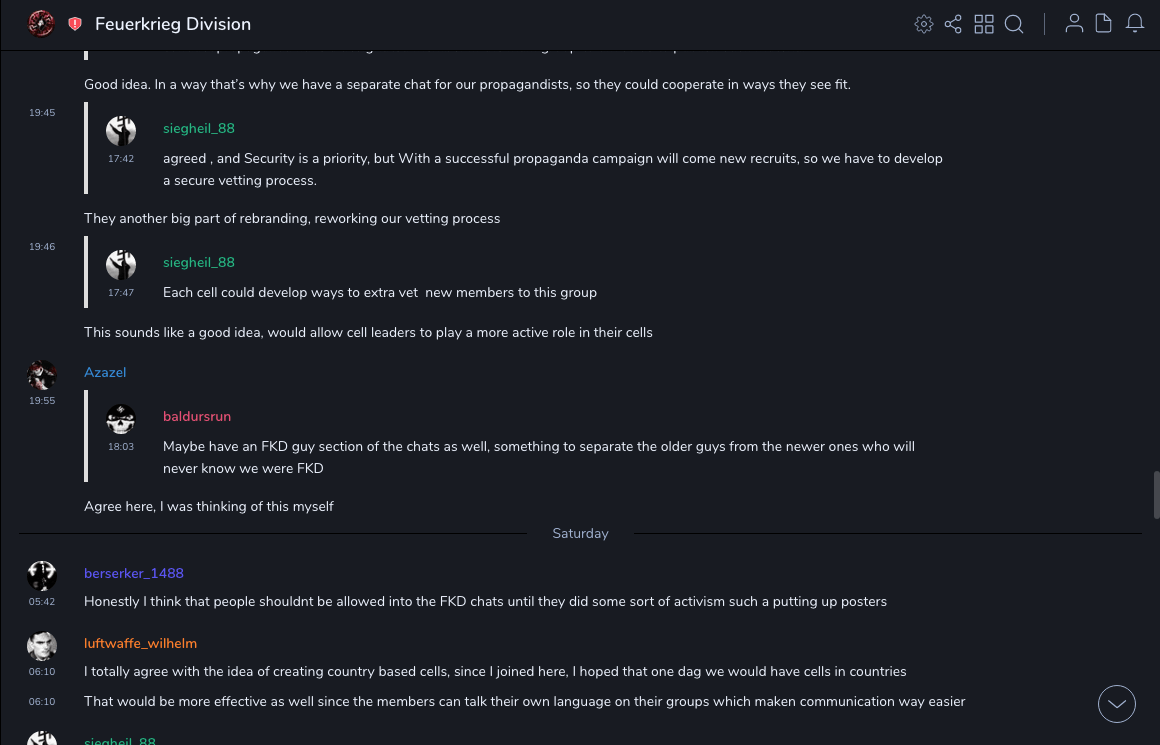Click the magnifier search icon

pyautogui.click(x=1014, y=24)
